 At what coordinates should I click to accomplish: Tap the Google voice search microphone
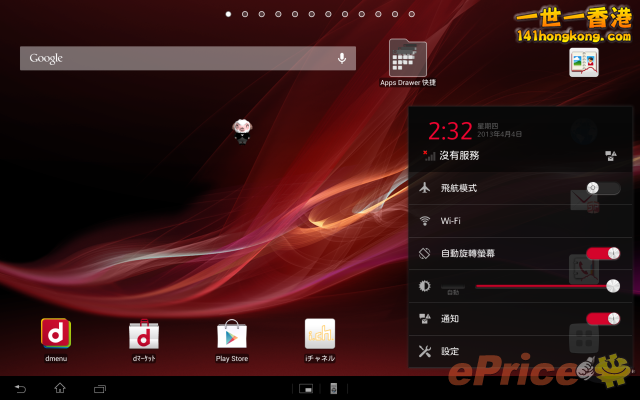coord(341,58)
